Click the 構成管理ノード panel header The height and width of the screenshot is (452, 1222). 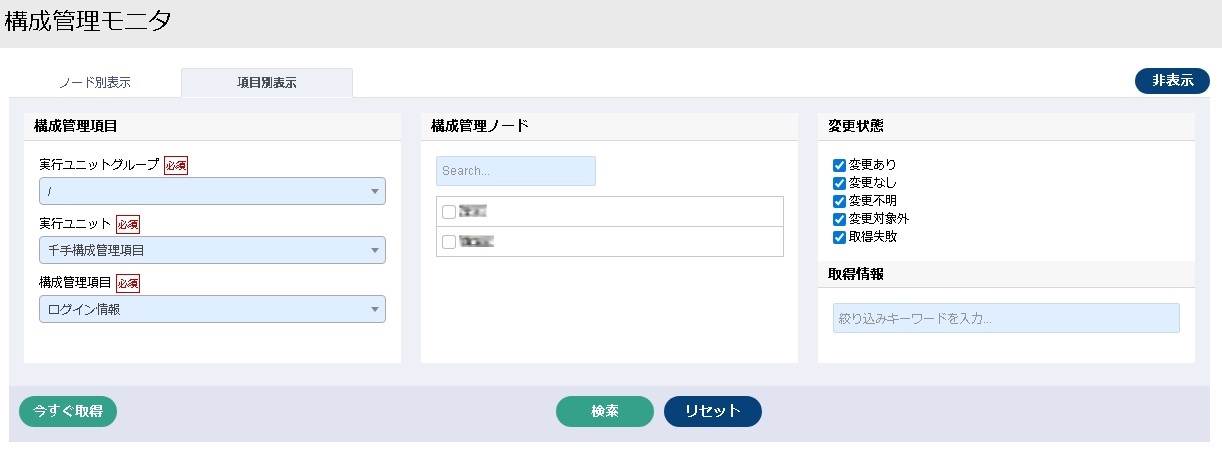(x=609, y=126)
